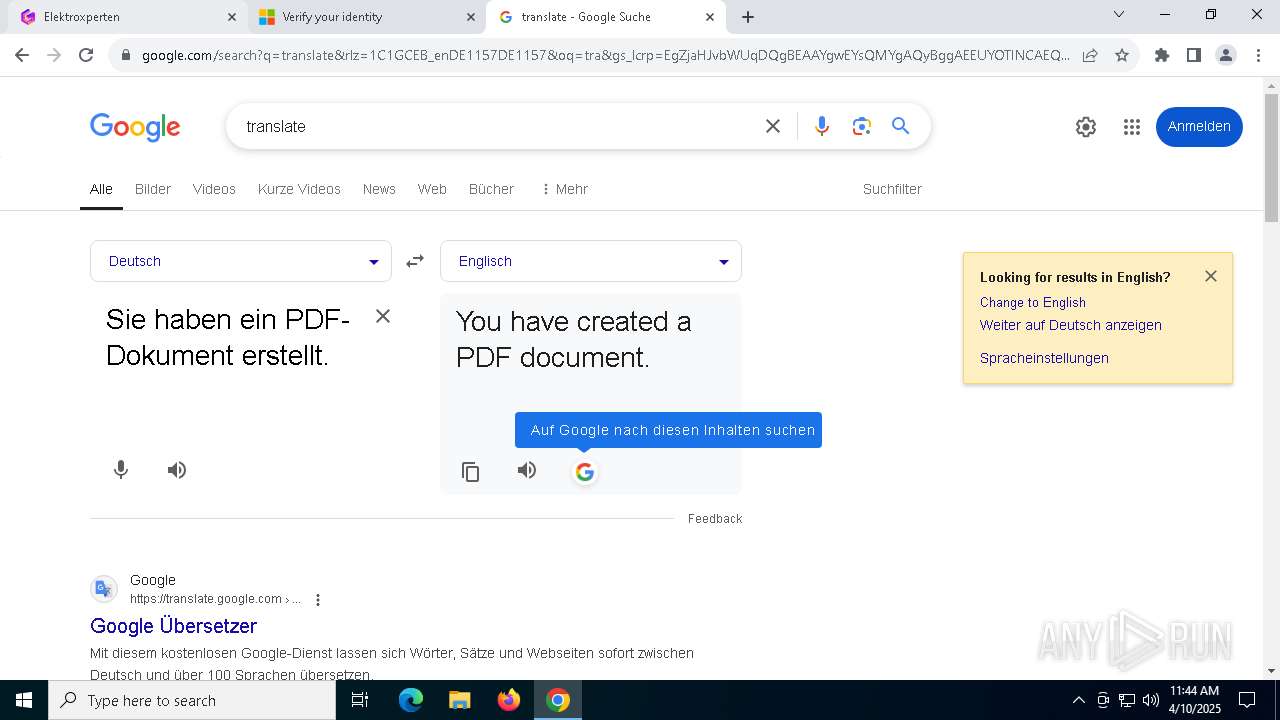This screenshot has height=720, width=1280.
Task: Close the Verify your identity tab
Action: pyautogui.click(x=471, y=17)
